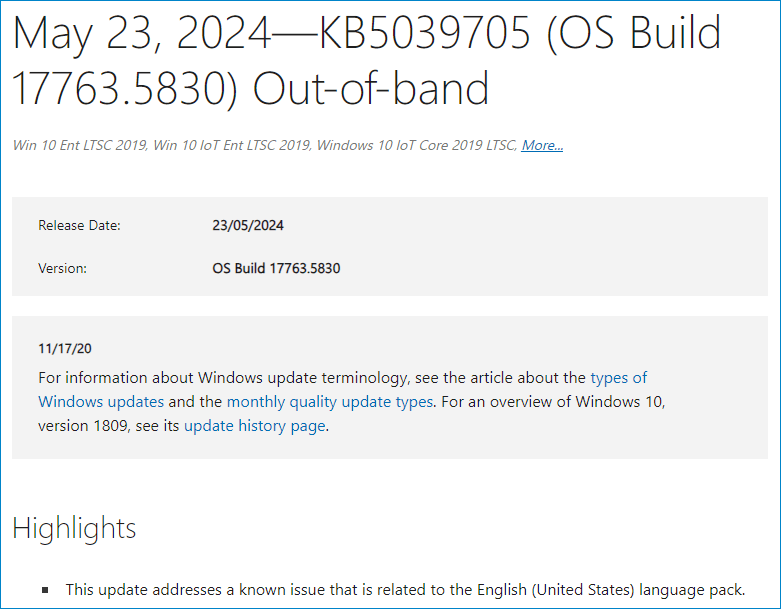Click the KB5039705 page title heading
This screenshot has height=609, width=781.
point(366,60)
